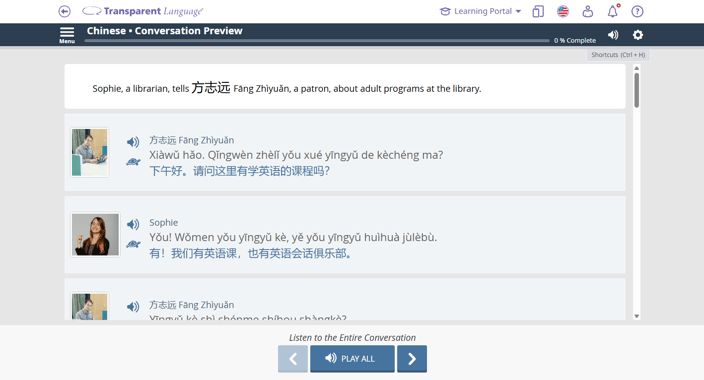704x380 pixels.
Task: Click the text 有!我们有英语课,也有英语会话俱乐部。
Action: tap(250, 253)
